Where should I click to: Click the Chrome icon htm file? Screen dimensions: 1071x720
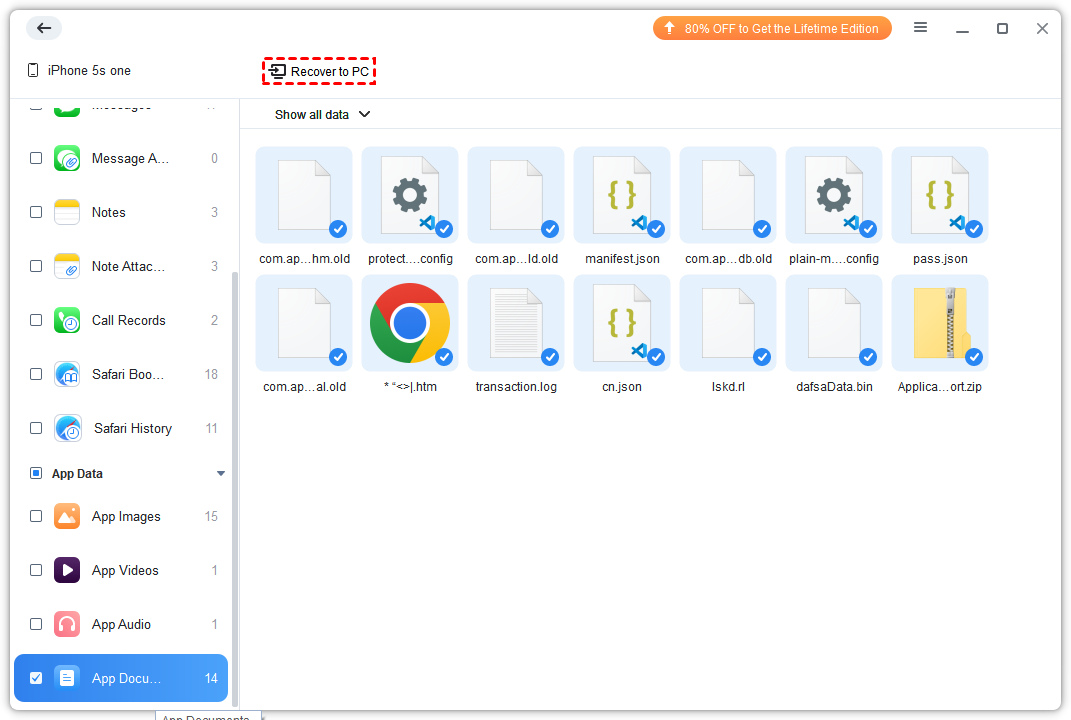click(x=409, y=323)
